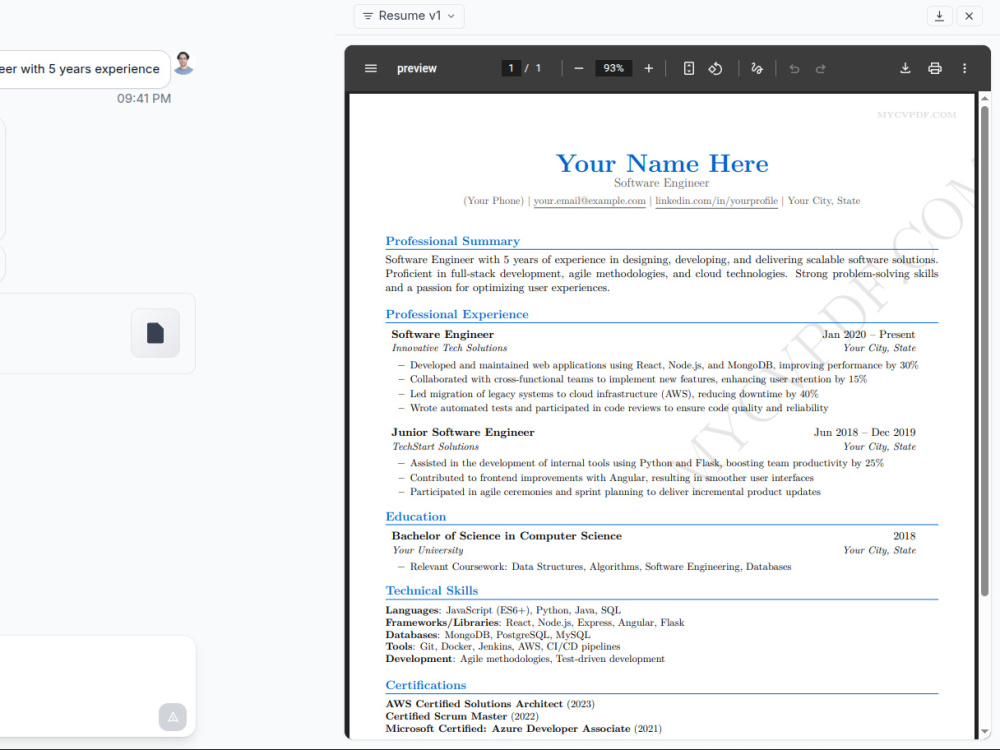Zoom out the PDF preview
Viewport: 1000px width, 750px height.
click(x=578, y=68)
